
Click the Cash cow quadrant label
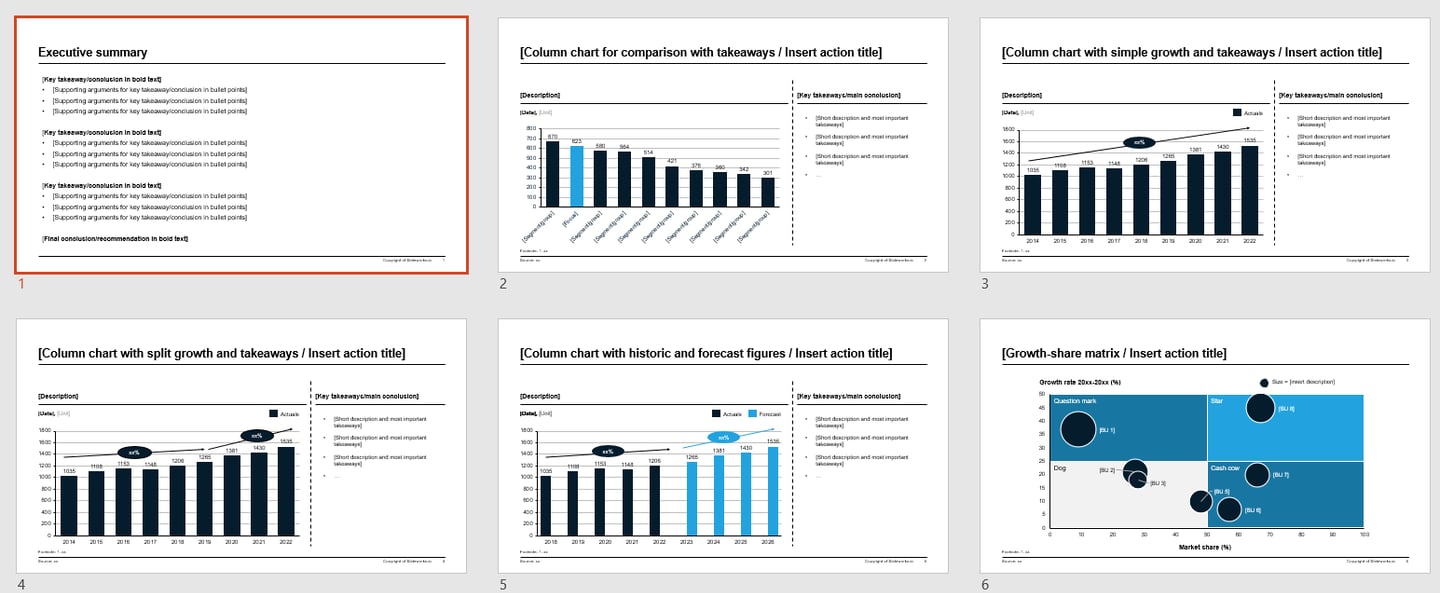pyautogui.click(x=1225, y=468)
